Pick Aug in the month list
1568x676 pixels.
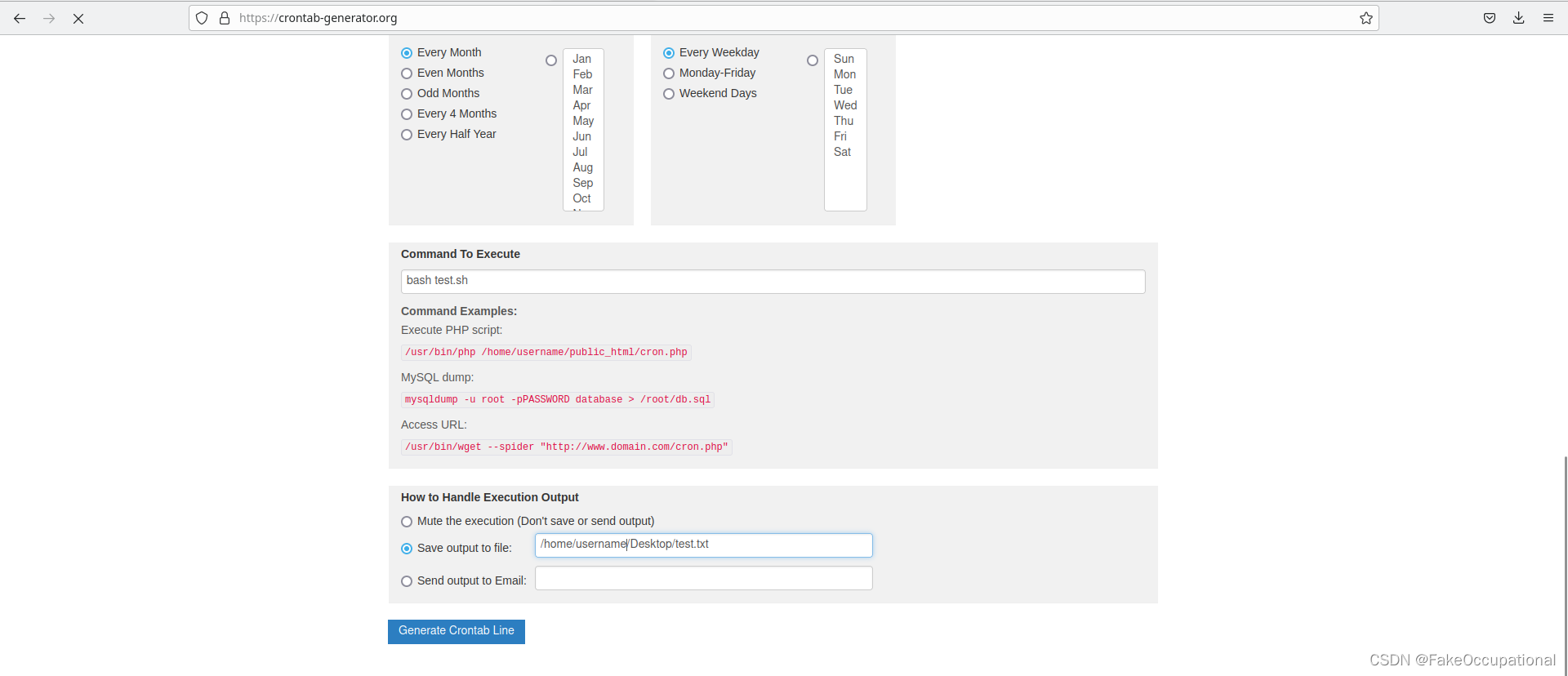[582, 167]
